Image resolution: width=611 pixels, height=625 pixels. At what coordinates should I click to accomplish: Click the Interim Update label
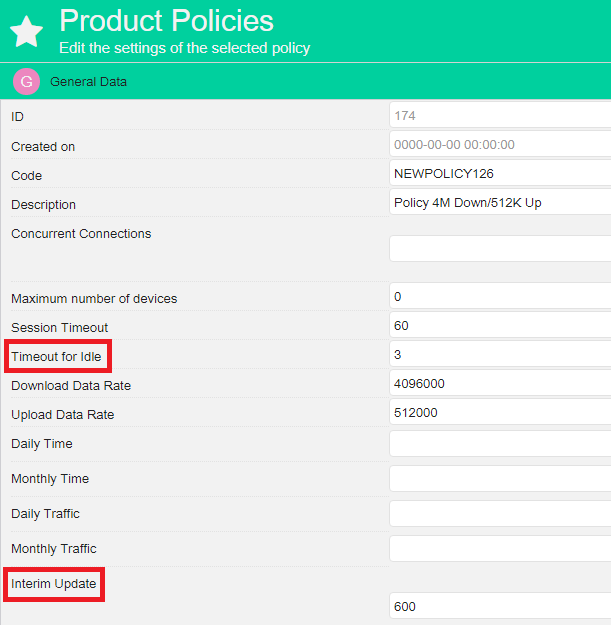(x=54, y=583)
